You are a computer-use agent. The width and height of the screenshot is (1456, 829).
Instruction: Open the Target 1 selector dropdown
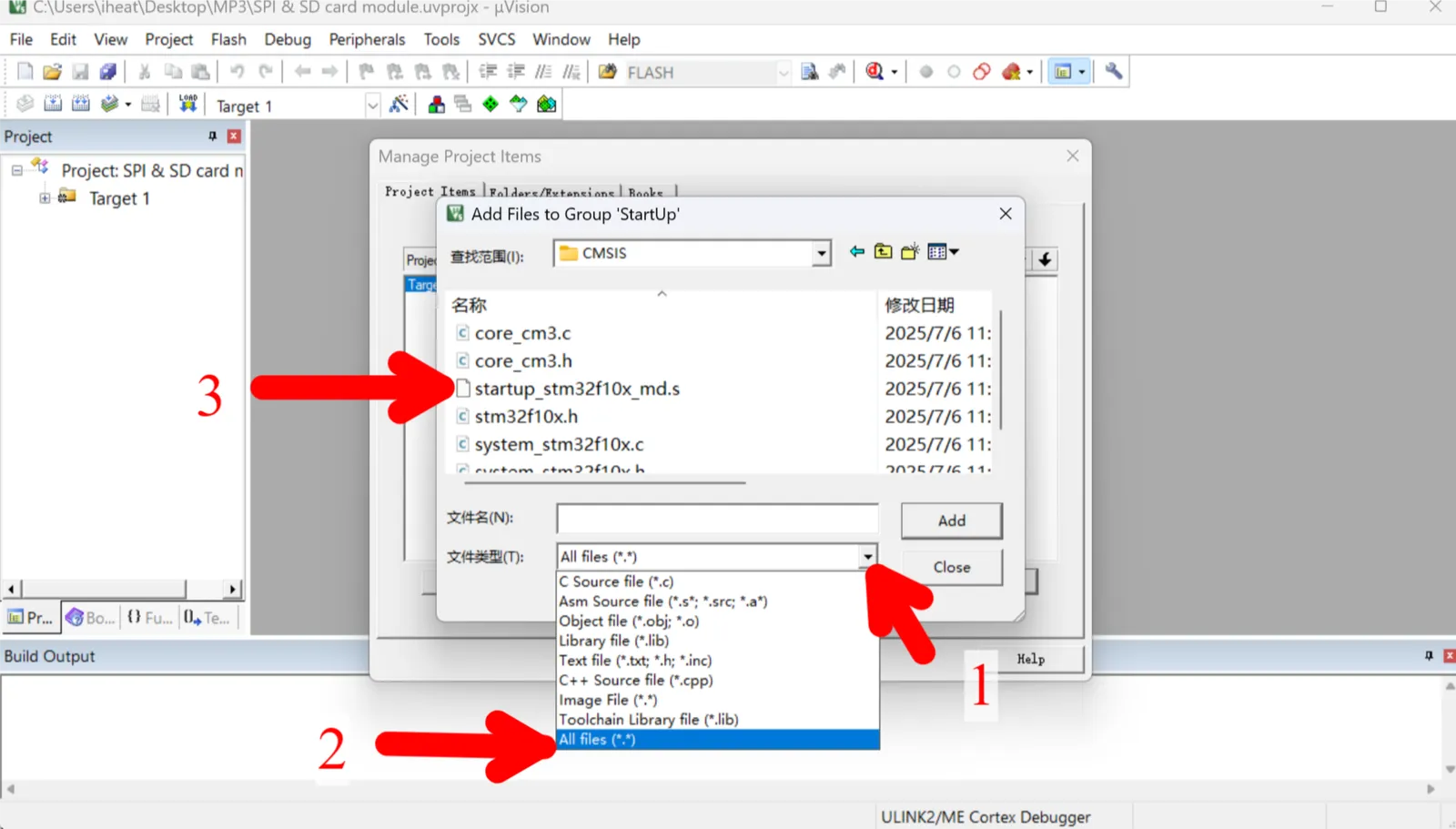[372, 106]
